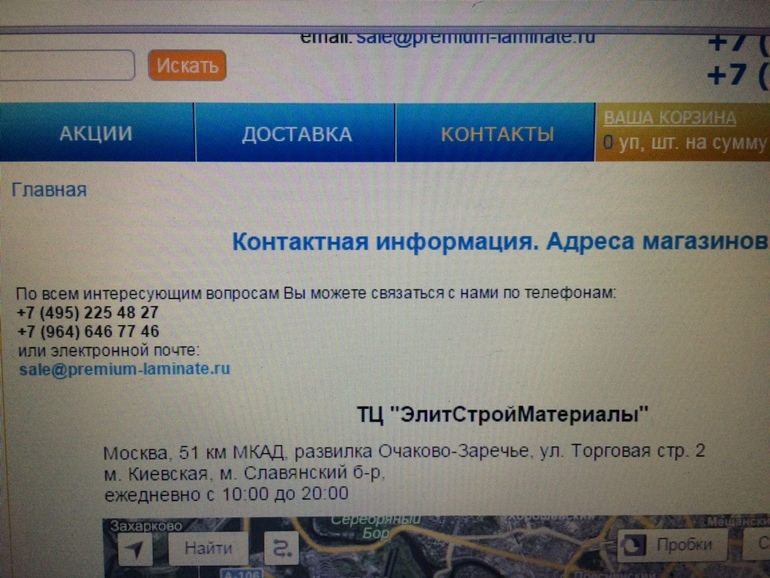Viewport: 770px width, 578px height.
Task: Click the ТЦ "ЭлитСтройМатериалы" store heading
Action: tap(503, 414)
